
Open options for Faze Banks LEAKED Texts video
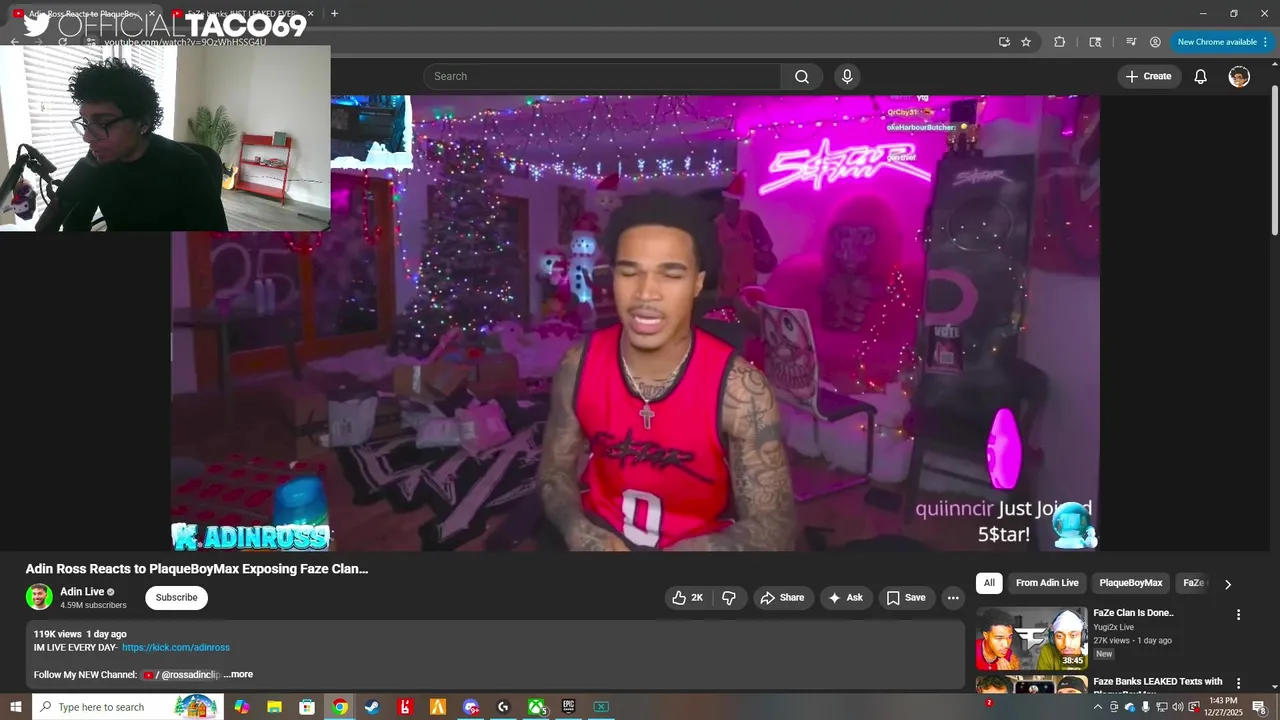coord(1238,684)
